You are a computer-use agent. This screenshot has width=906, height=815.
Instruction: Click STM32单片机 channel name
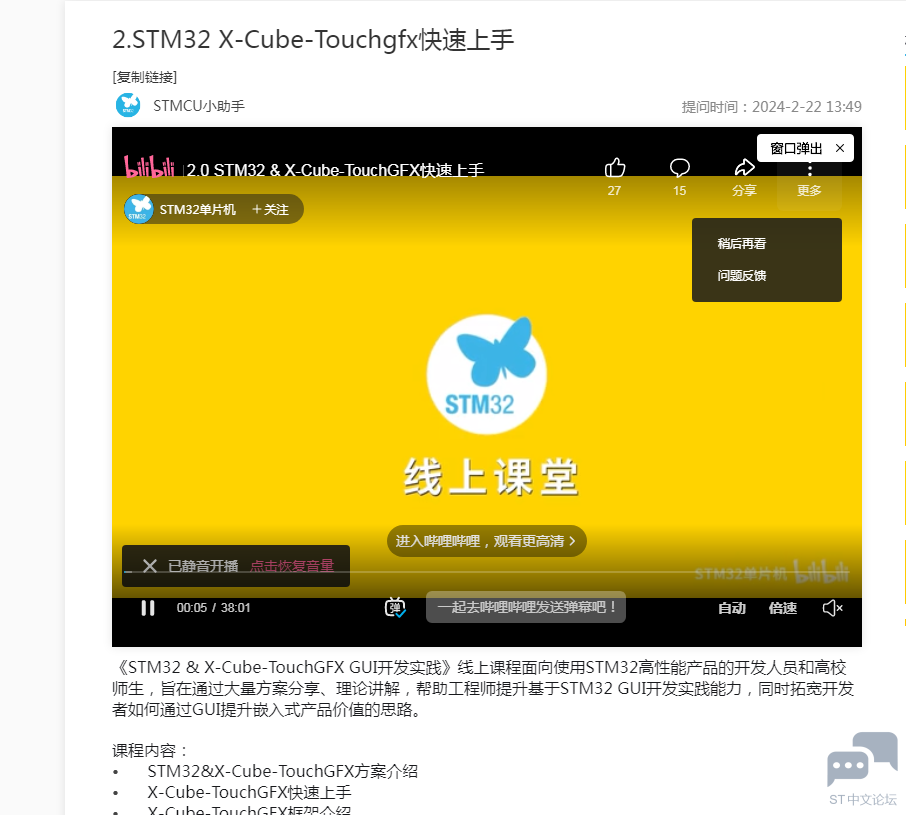tap(198, 210)
